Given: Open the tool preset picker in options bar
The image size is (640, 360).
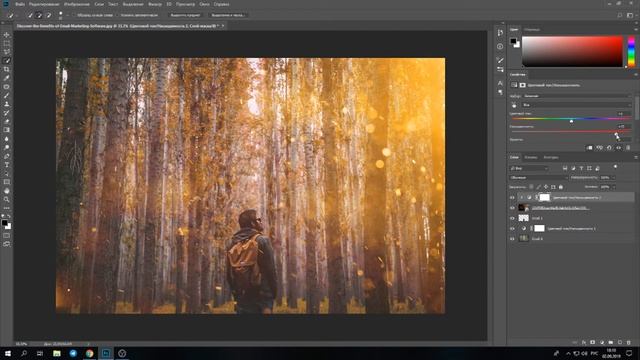Looking at the screenshot, I should (11, 15).
